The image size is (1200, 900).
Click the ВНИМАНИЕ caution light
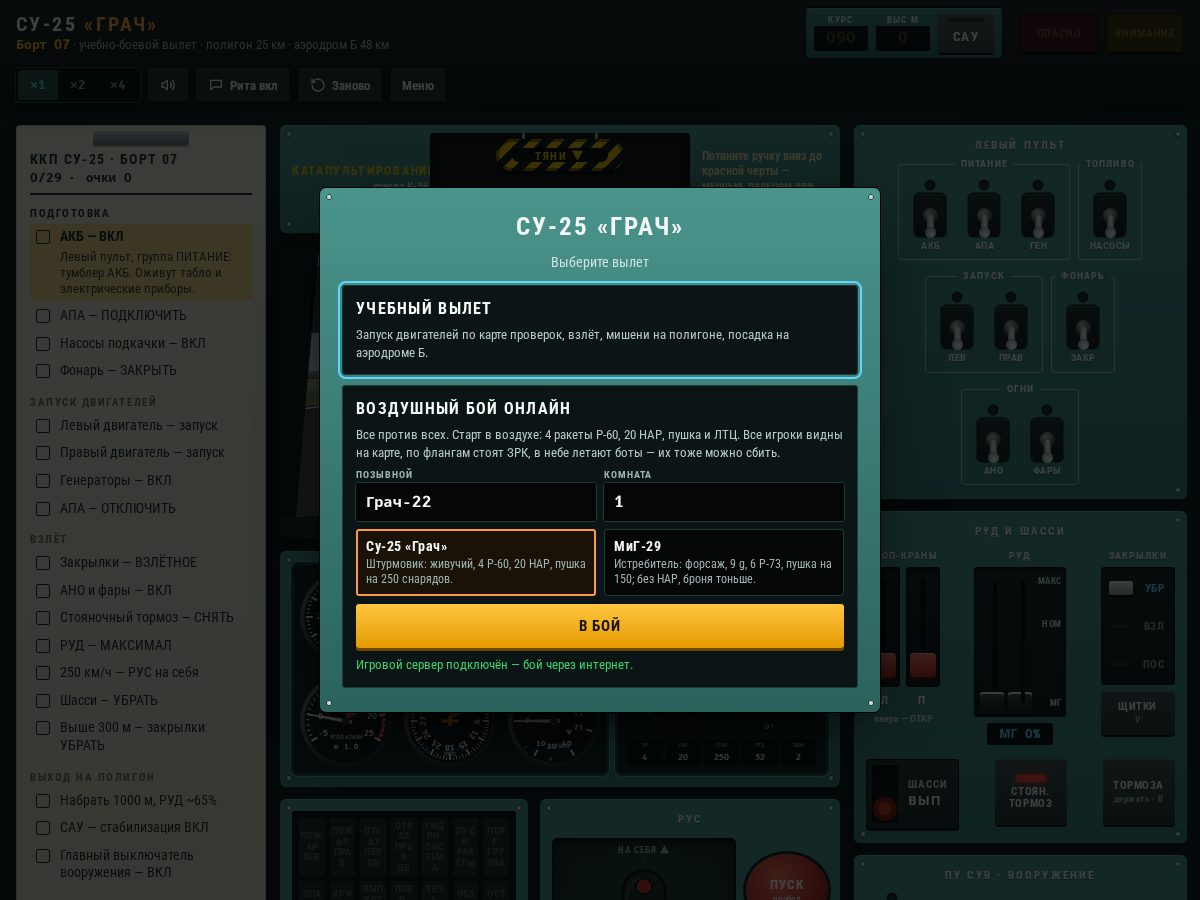1145,33
